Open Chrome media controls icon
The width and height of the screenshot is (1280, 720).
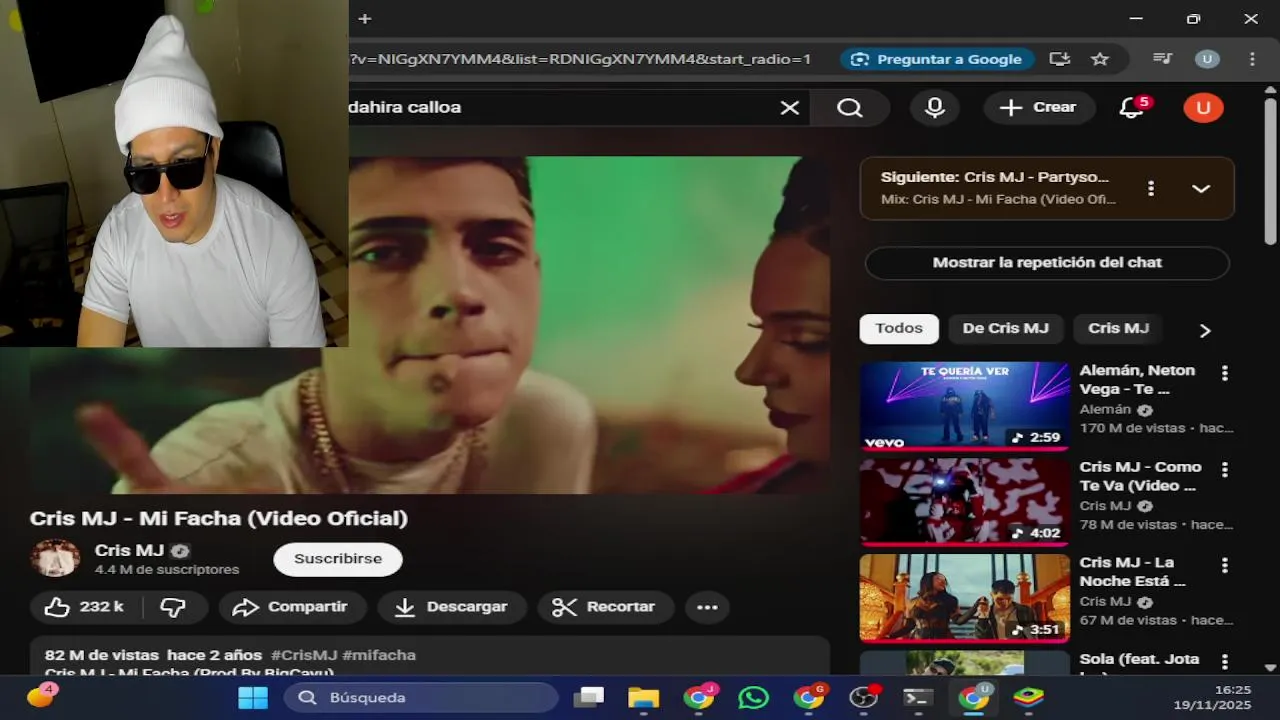(x=1162, y=59)
